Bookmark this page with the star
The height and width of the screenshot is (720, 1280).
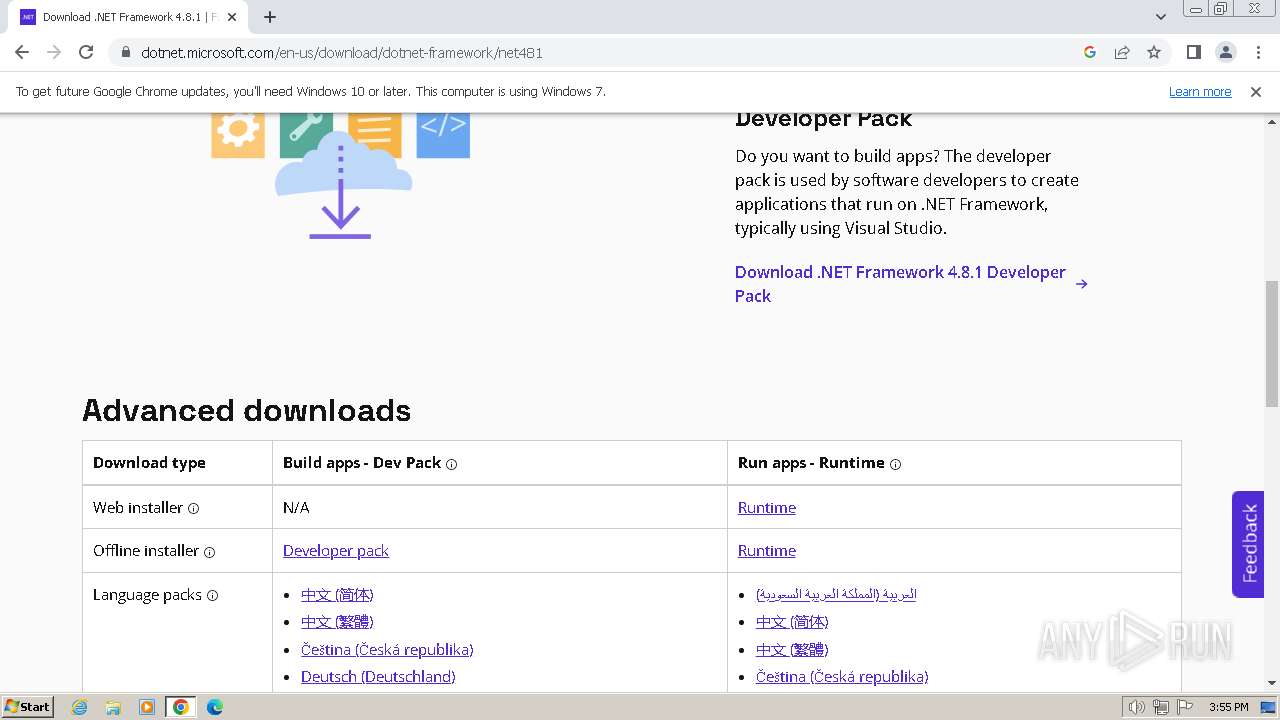pos(1154,52)
